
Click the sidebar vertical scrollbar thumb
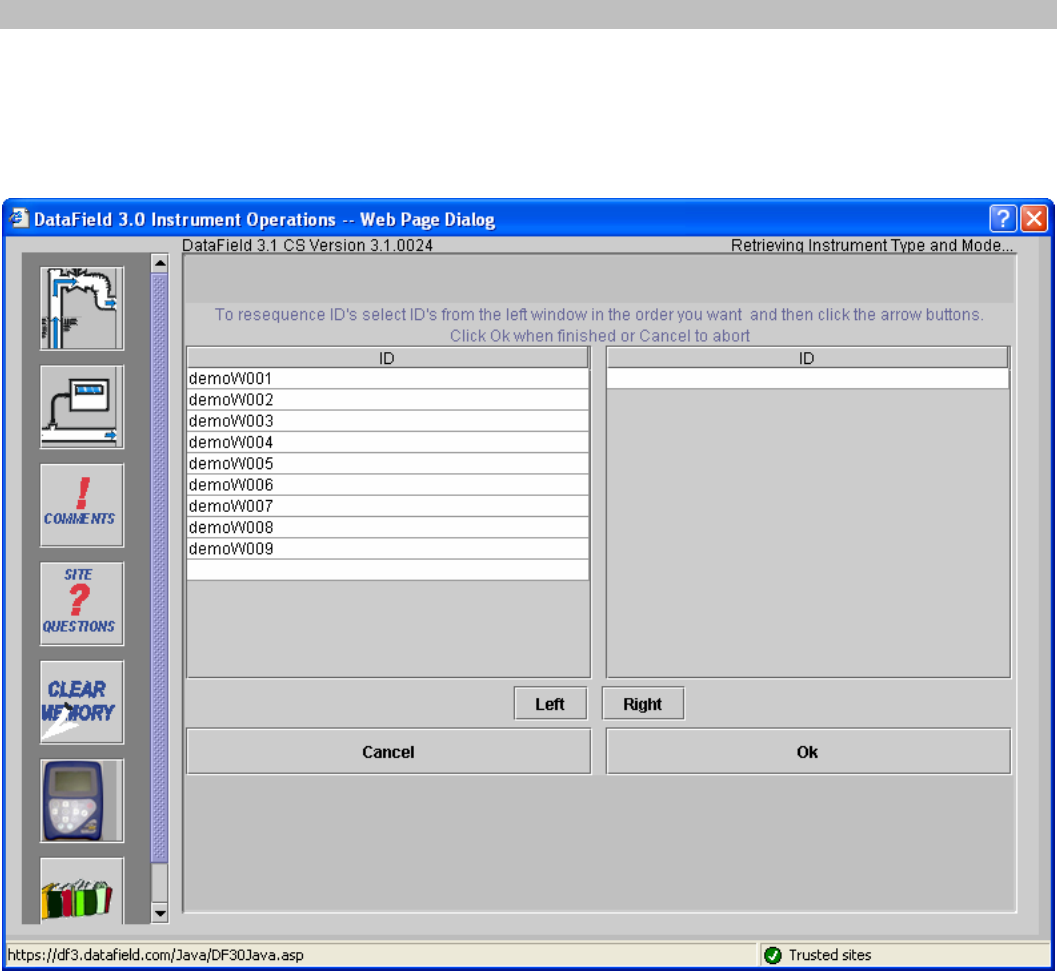click(x=160, y=568)
